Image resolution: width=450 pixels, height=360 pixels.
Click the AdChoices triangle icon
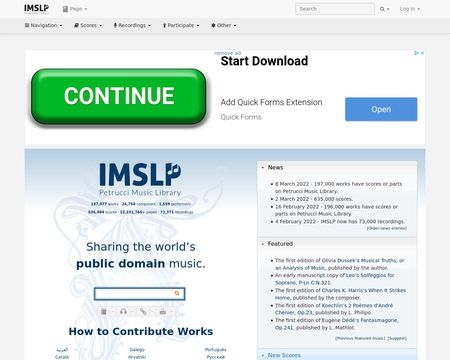click(x=416, y=53)
